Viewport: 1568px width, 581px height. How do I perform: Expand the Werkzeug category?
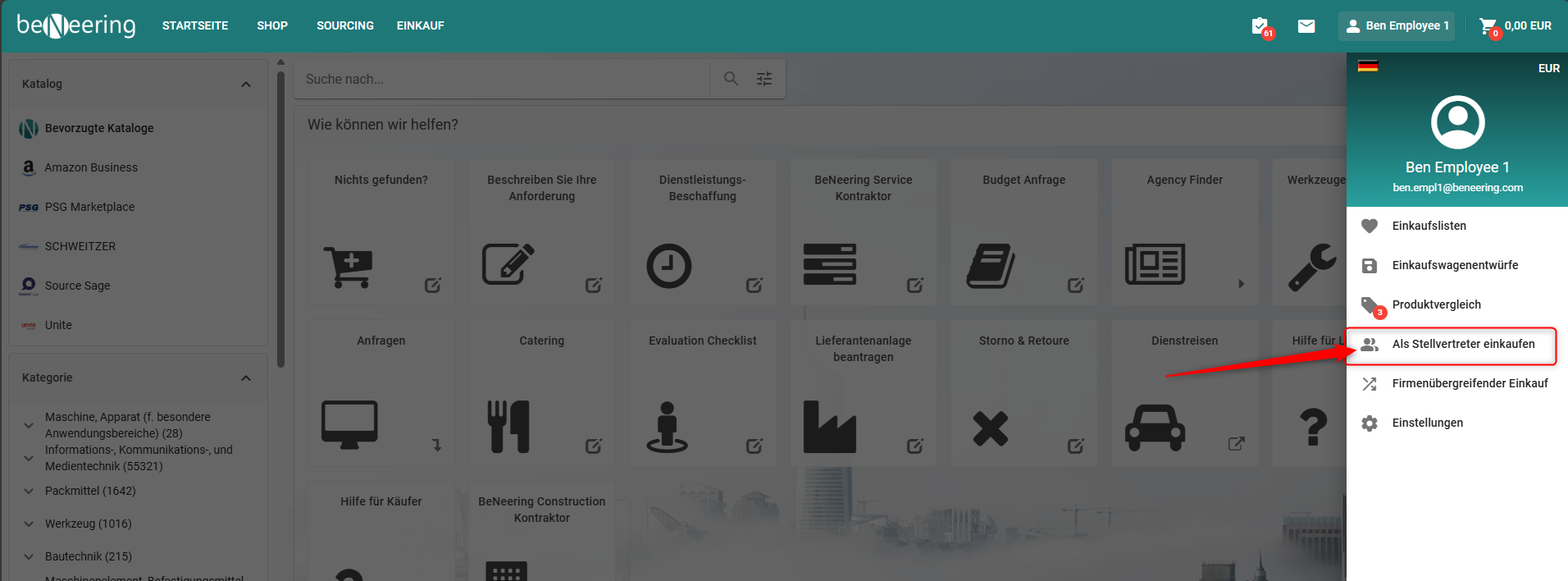[x=29, y=524]
